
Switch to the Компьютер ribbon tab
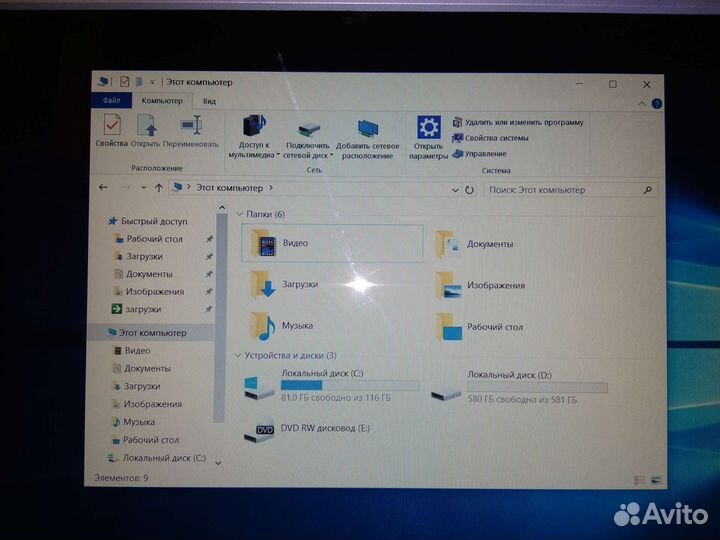tap(162, 101)
